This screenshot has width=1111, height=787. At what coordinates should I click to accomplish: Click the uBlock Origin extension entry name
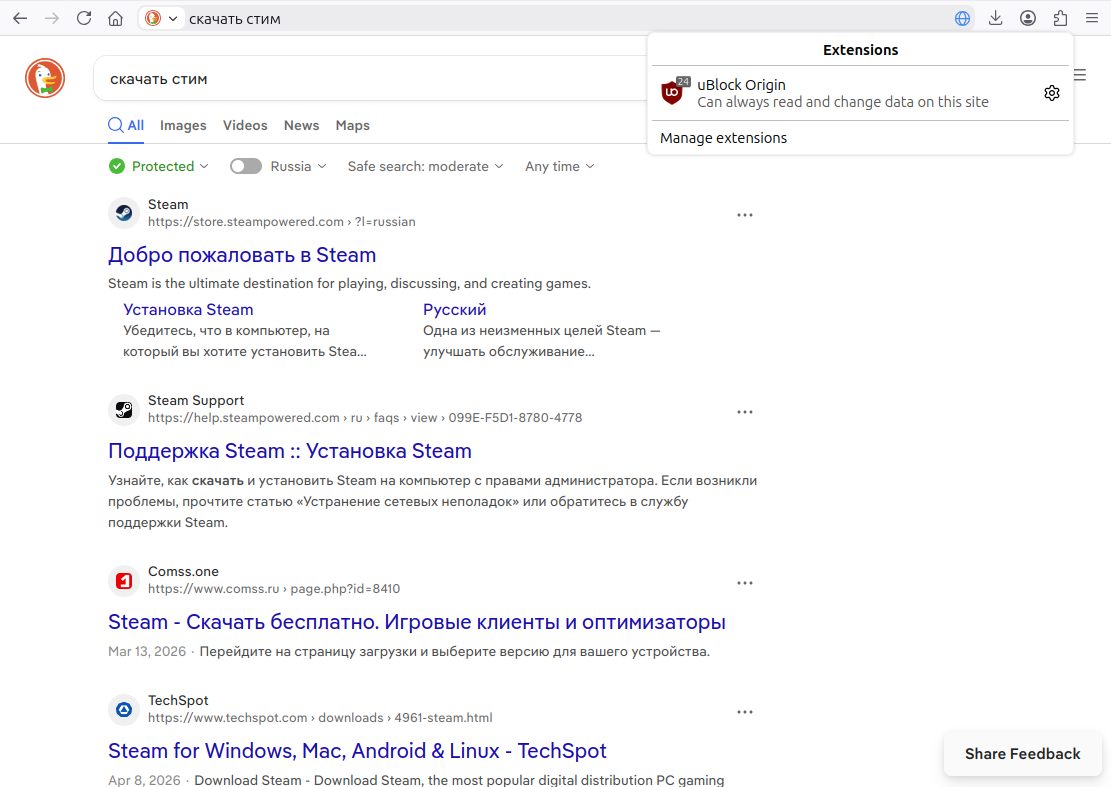(741, 85)
